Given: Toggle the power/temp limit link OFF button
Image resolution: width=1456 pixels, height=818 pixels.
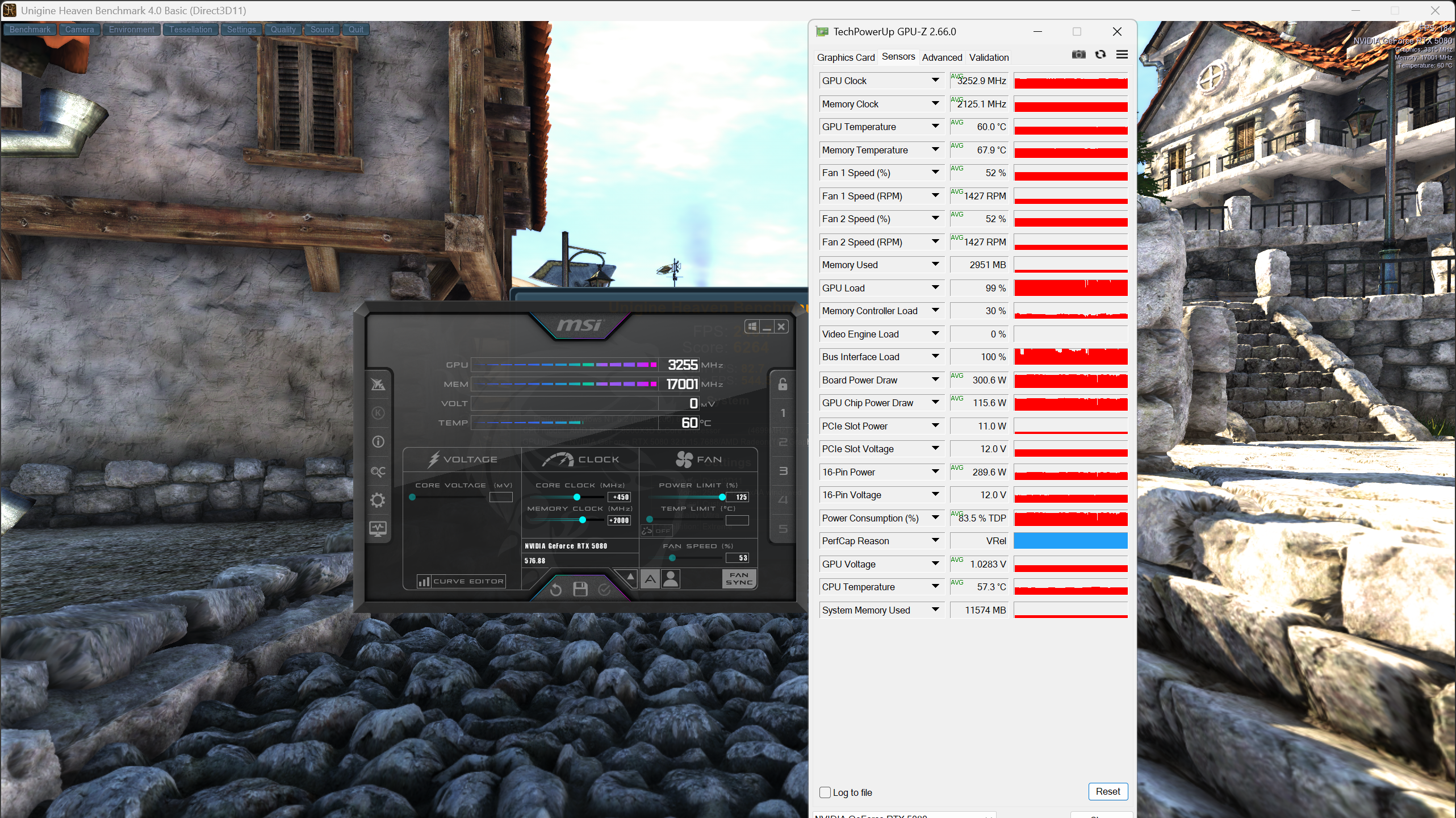Looking at the screenshot, I should (656, 531).
